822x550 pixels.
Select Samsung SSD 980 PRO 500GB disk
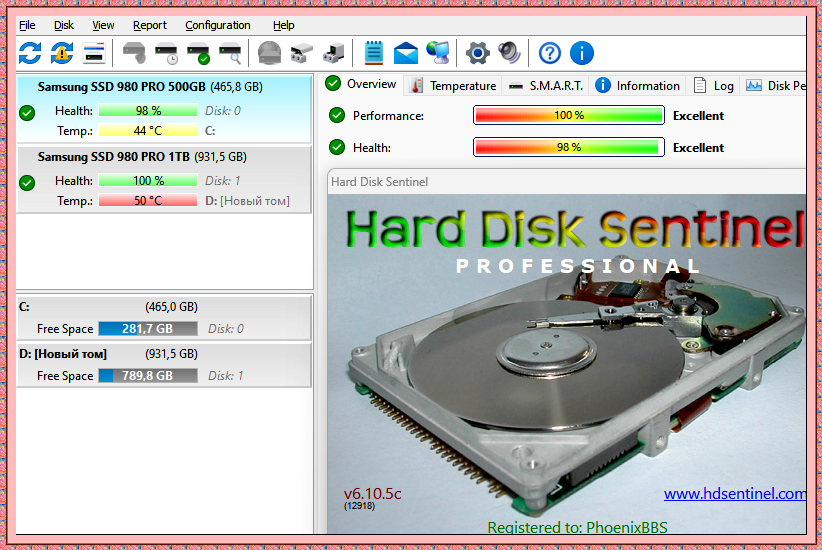click(x=164, y=108)
